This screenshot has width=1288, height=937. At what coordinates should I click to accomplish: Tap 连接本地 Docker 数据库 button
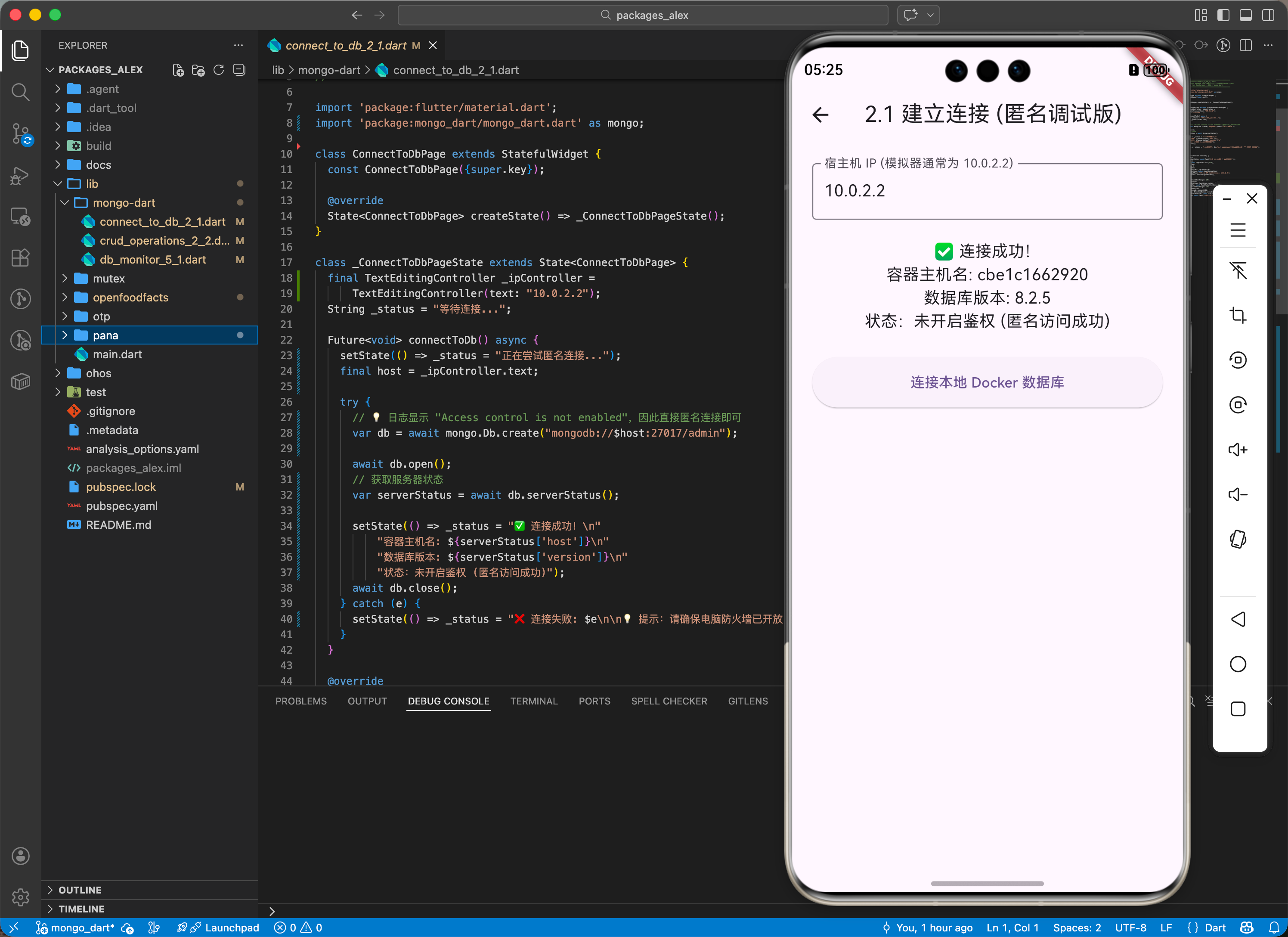click(x=986, y=382)
